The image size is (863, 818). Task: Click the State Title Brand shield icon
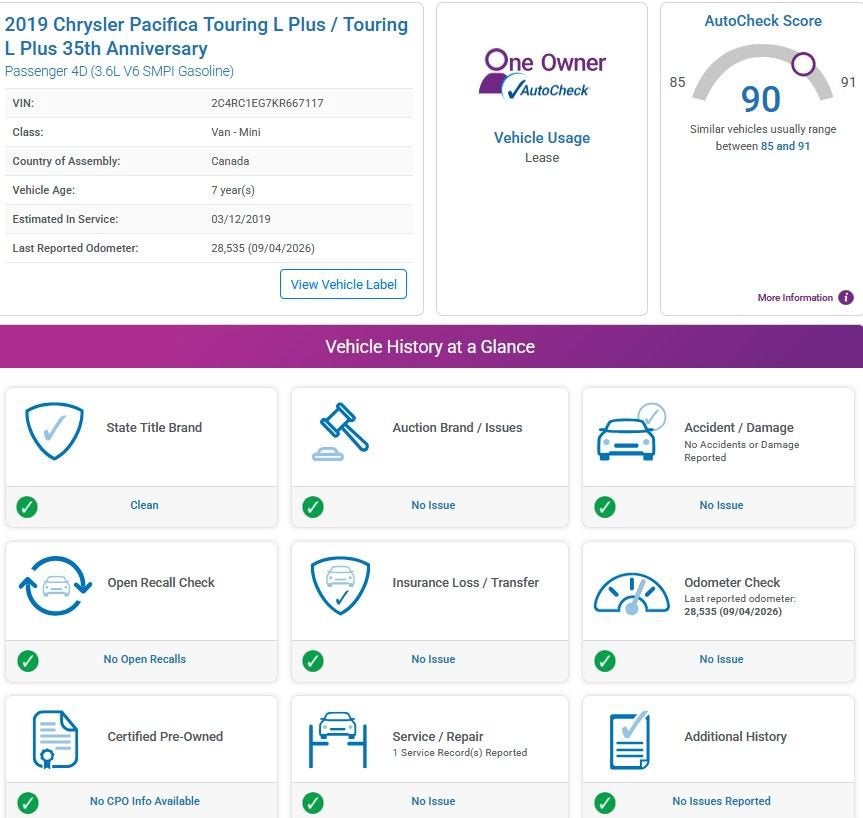click(54, 431)
